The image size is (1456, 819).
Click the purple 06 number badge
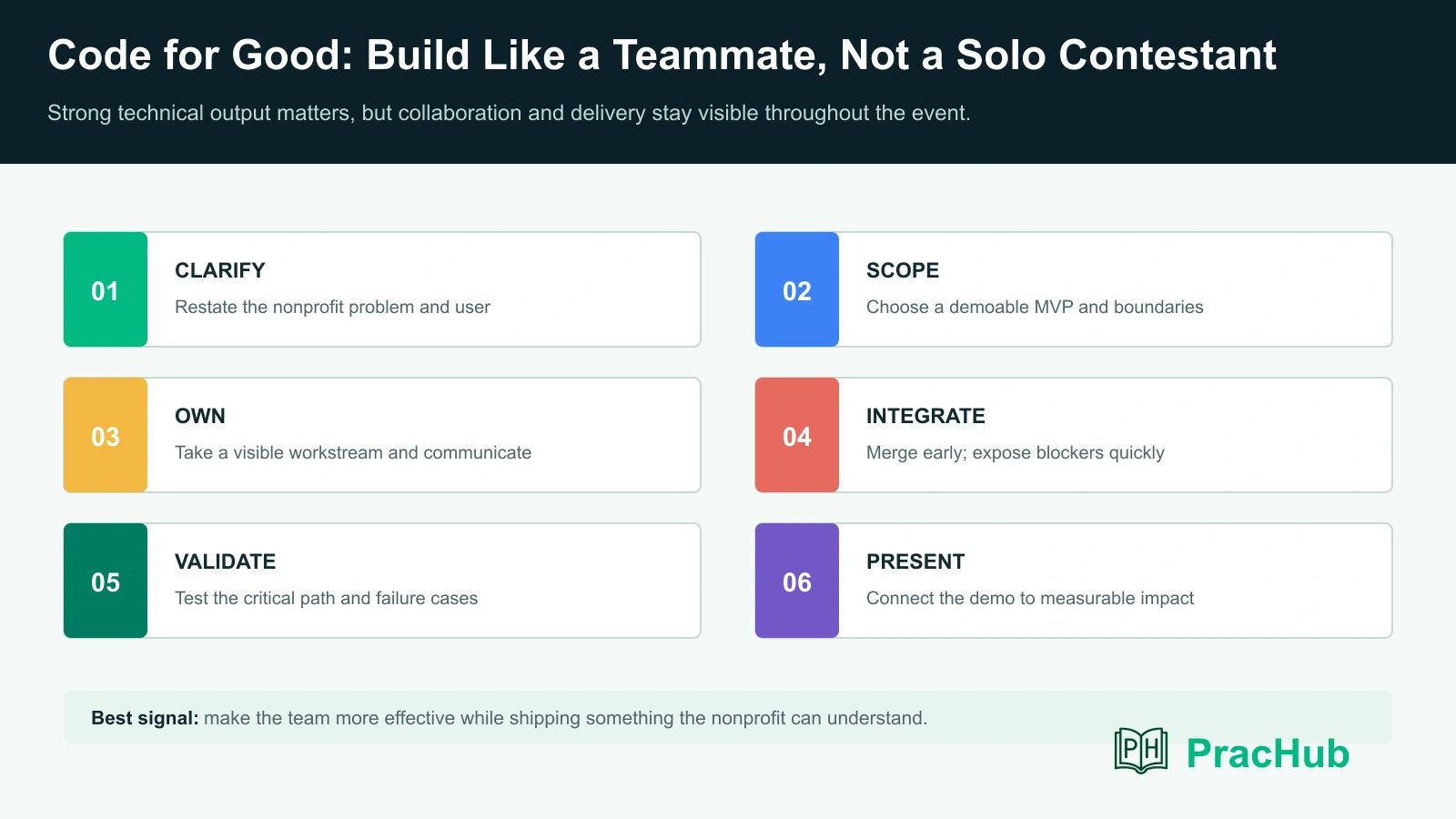797,581
